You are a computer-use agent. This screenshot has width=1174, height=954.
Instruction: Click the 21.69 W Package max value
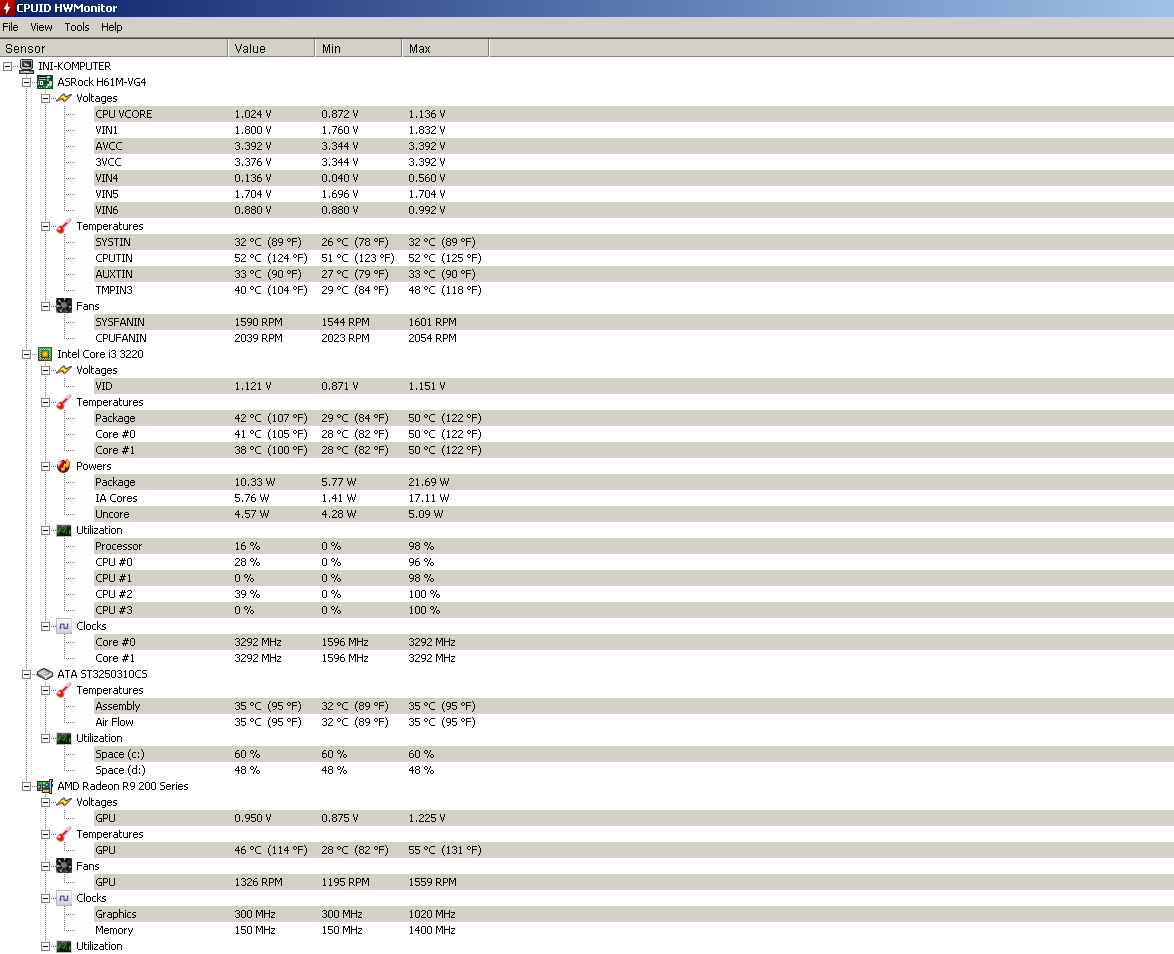click(428, 482)
